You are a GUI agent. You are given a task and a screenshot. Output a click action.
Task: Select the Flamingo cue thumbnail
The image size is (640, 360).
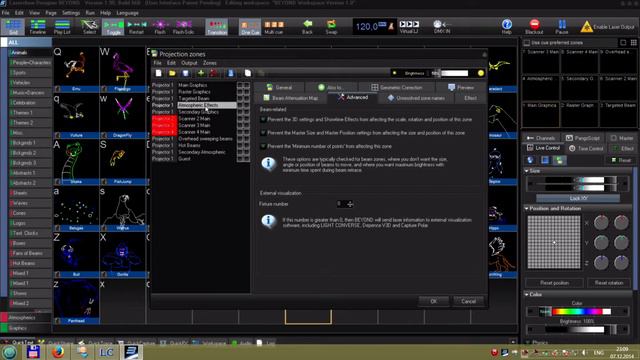[122, 69]
